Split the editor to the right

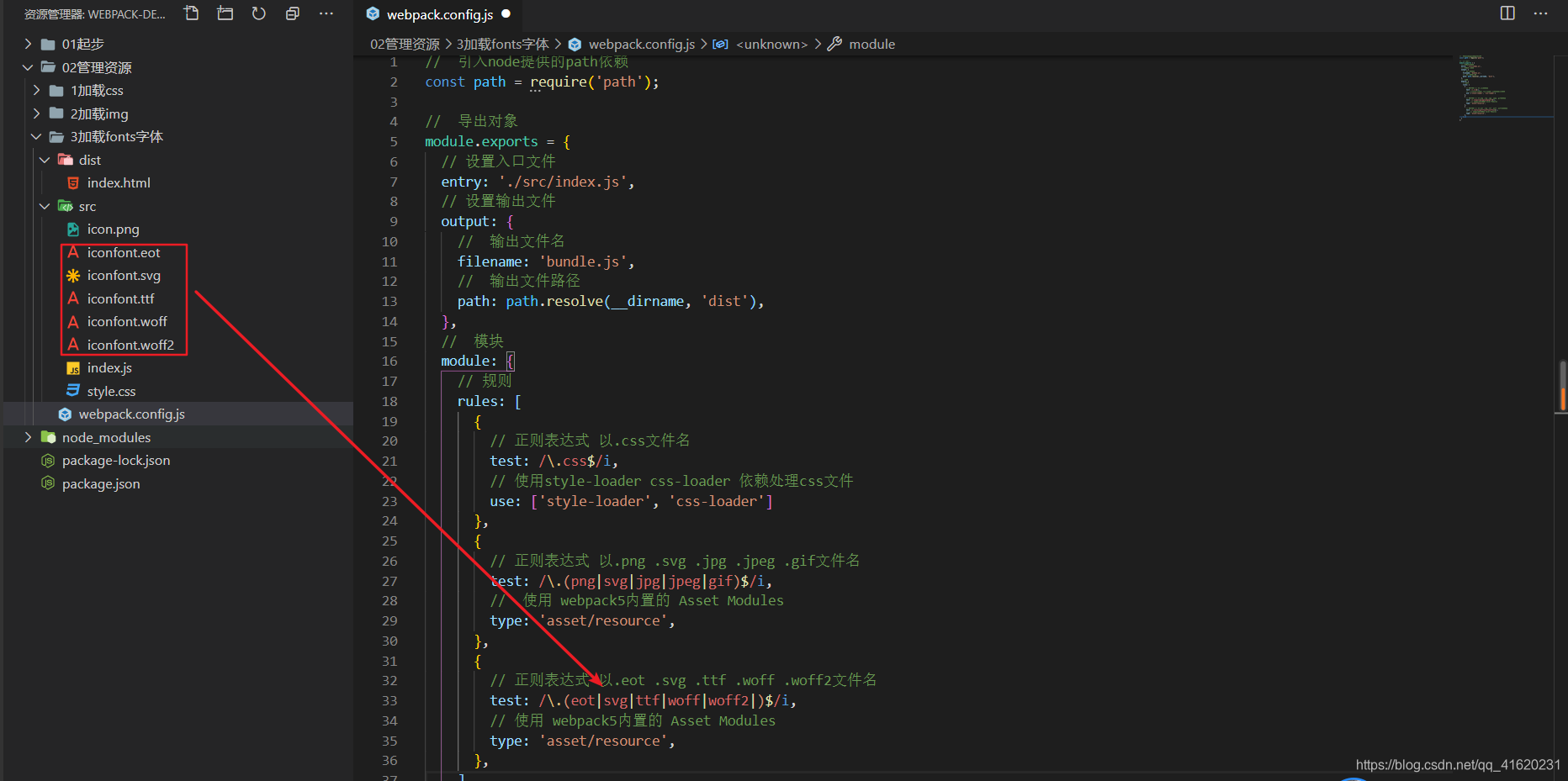pos(1507,13)
